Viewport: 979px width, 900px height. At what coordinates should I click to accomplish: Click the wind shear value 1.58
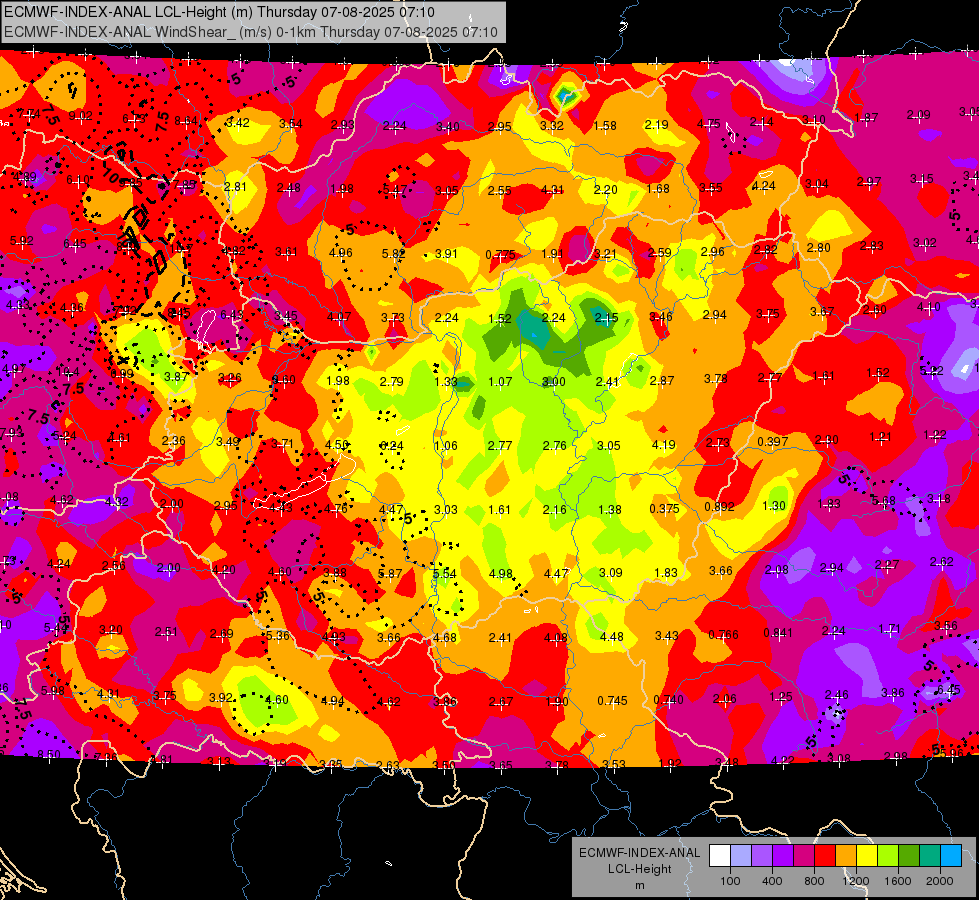[604, 126]
